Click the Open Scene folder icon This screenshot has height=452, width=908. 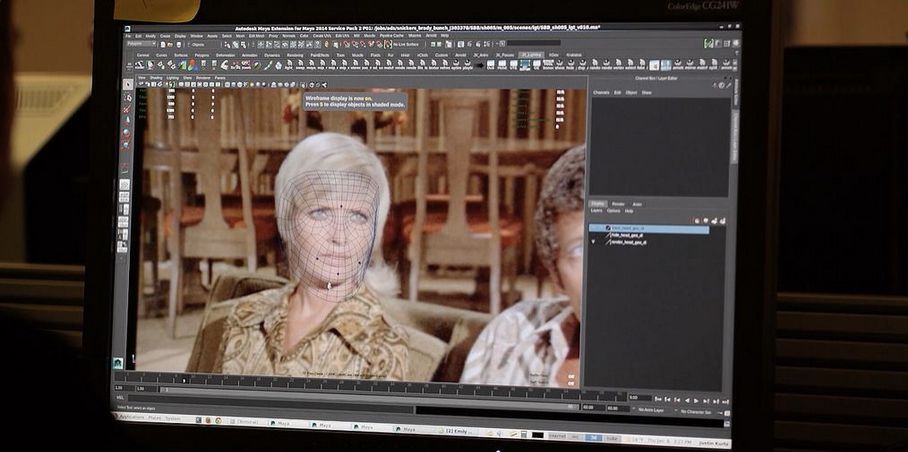pos(170,45)
